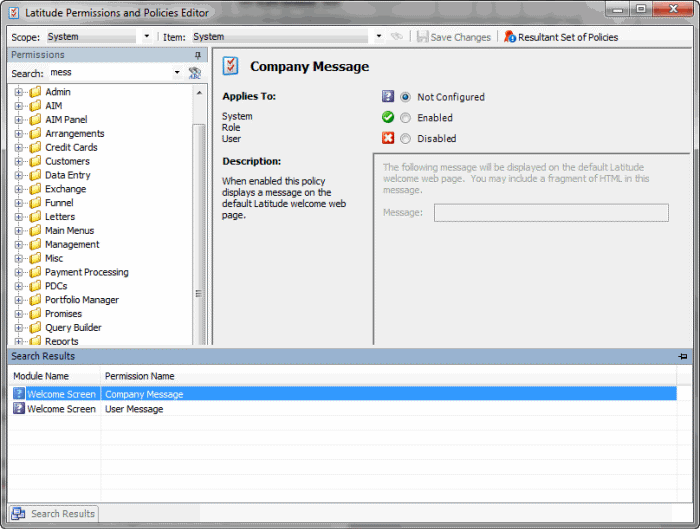Image resolution: width=700 pixels, height=529 pixels.
Task: Pin the Permissions panel with pushpin icon
Action: 198,55
